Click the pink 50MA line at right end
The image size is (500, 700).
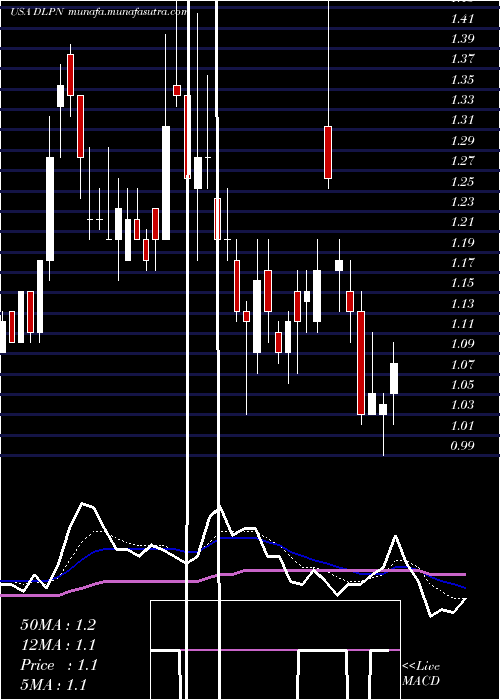(x=462, y=574)
